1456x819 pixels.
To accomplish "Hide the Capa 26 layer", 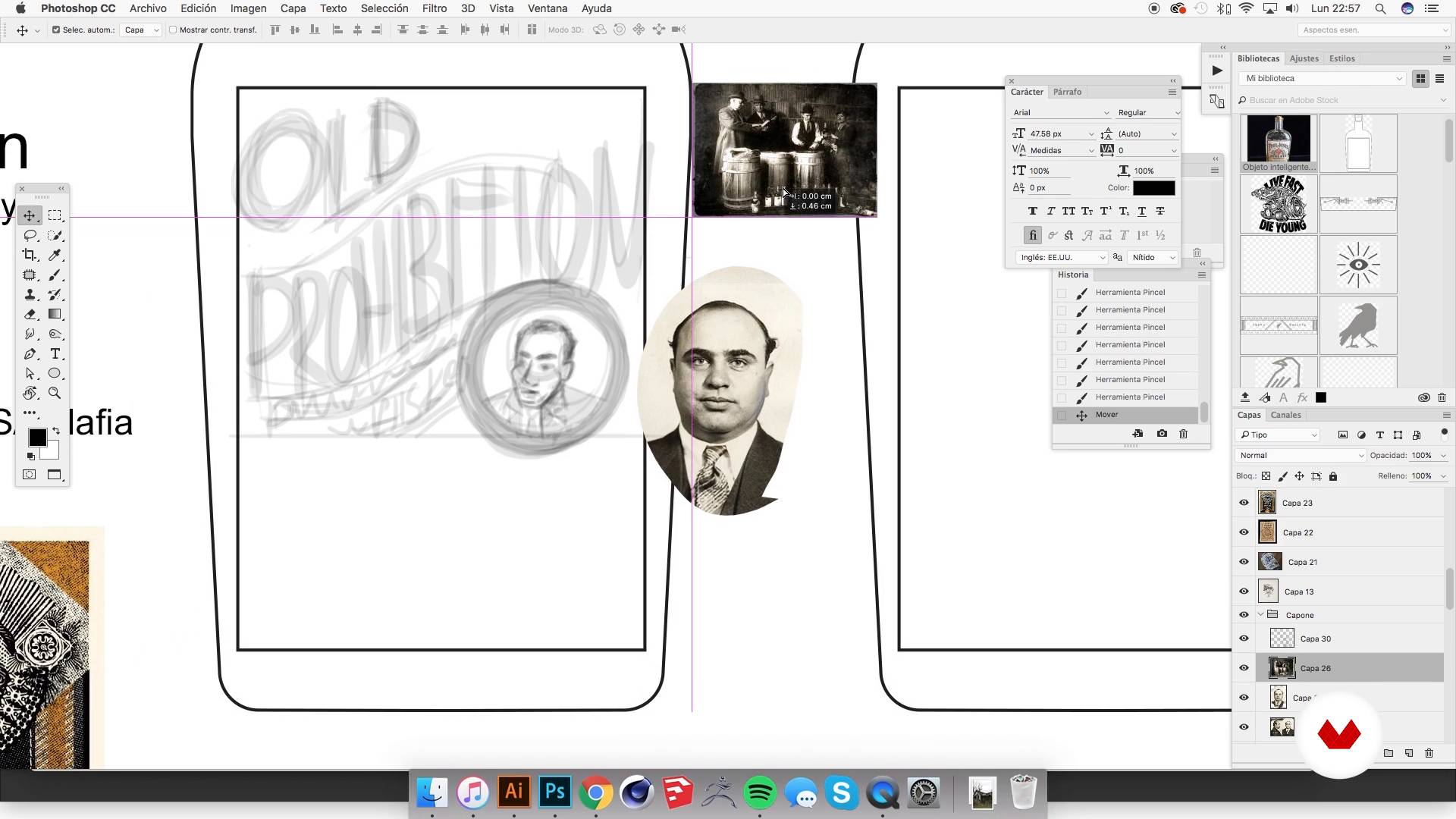I will tap(1244, 668).
